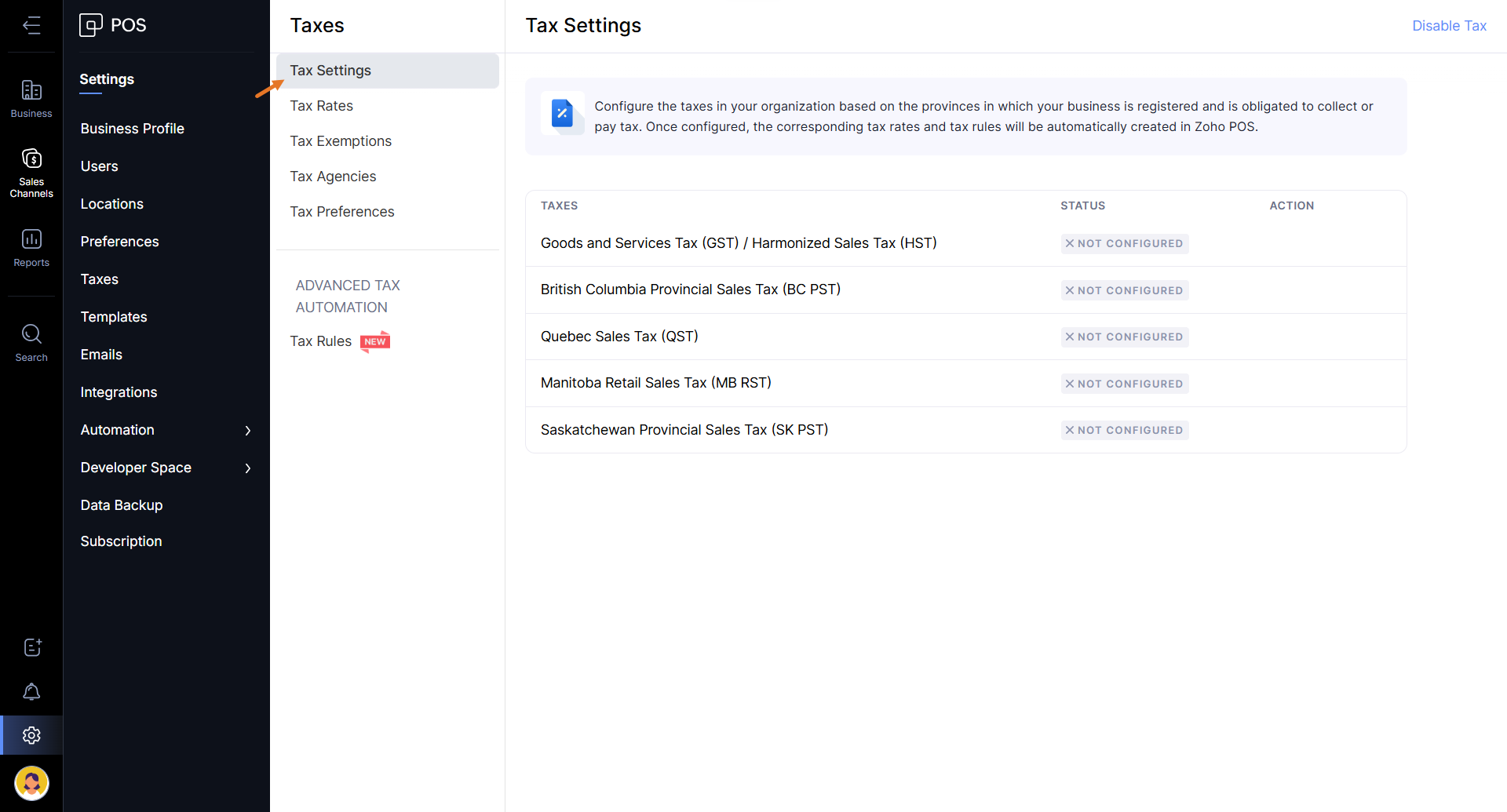1507x812 pixels.
Task: Click the notes icon above the bell
Action: click(x=31, y=647)
